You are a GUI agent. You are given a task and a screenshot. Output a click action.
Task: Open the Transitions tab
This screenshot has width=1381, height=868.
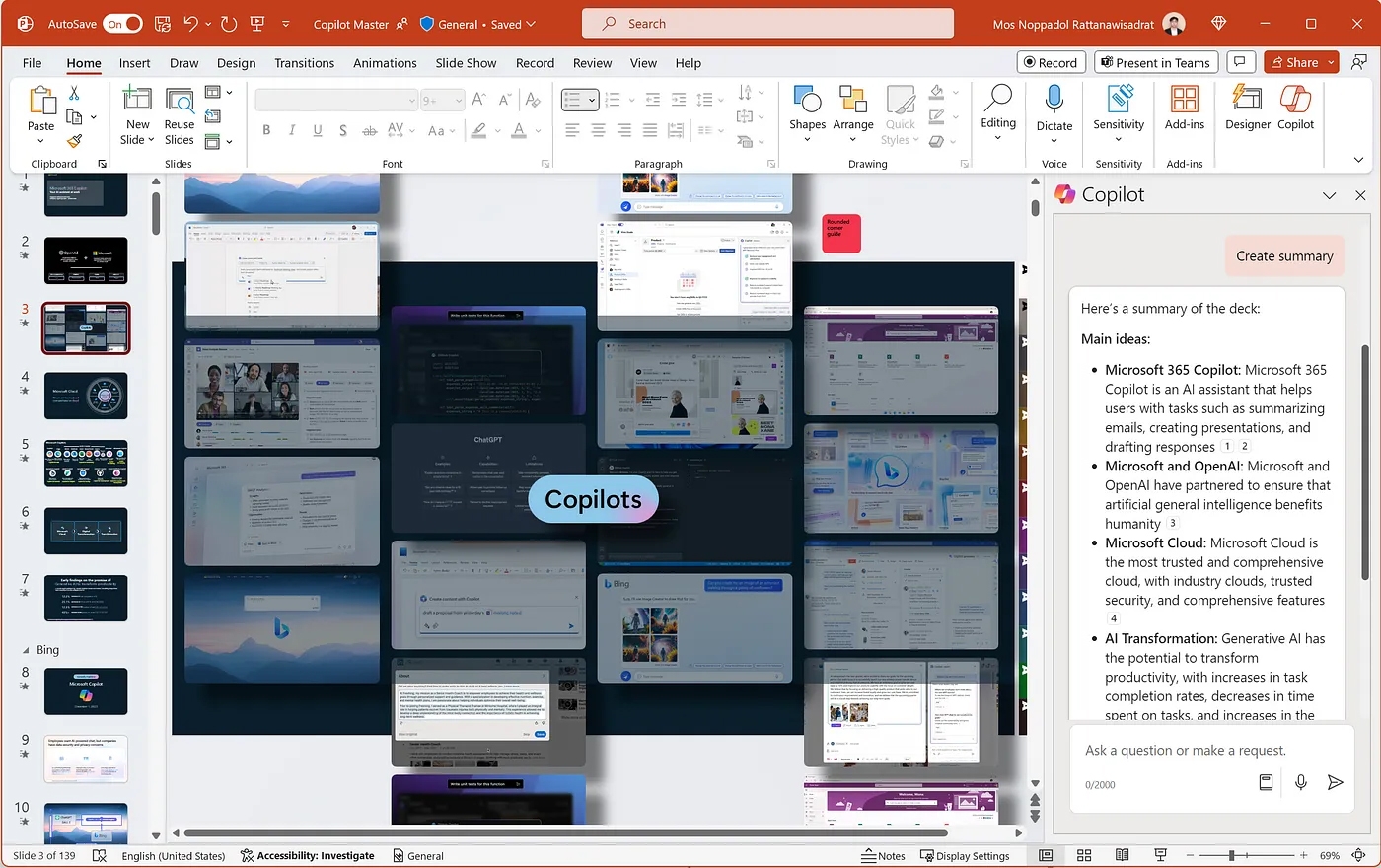(x=304, y=63)
